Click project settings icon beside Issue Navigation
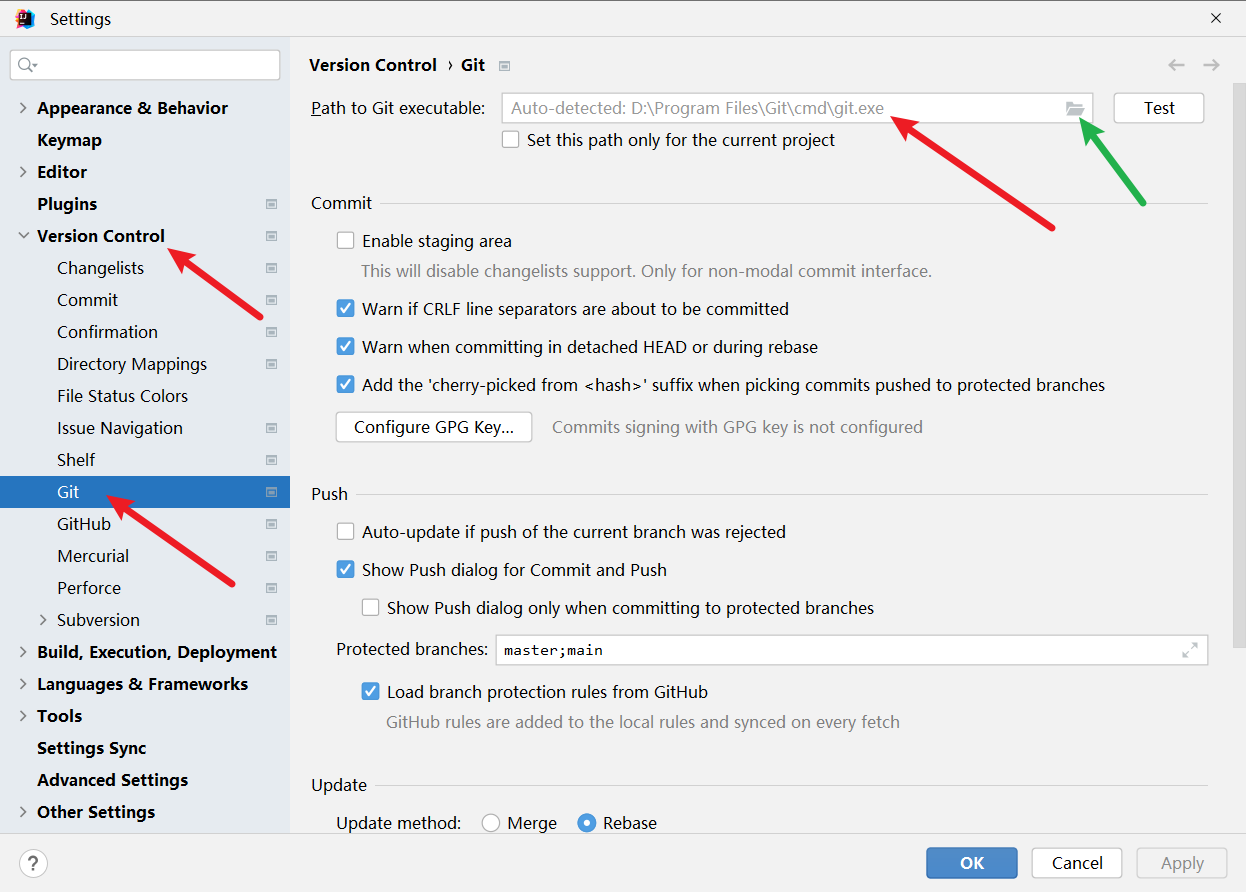The image size is (1246, 892). (x=271, y=428)
